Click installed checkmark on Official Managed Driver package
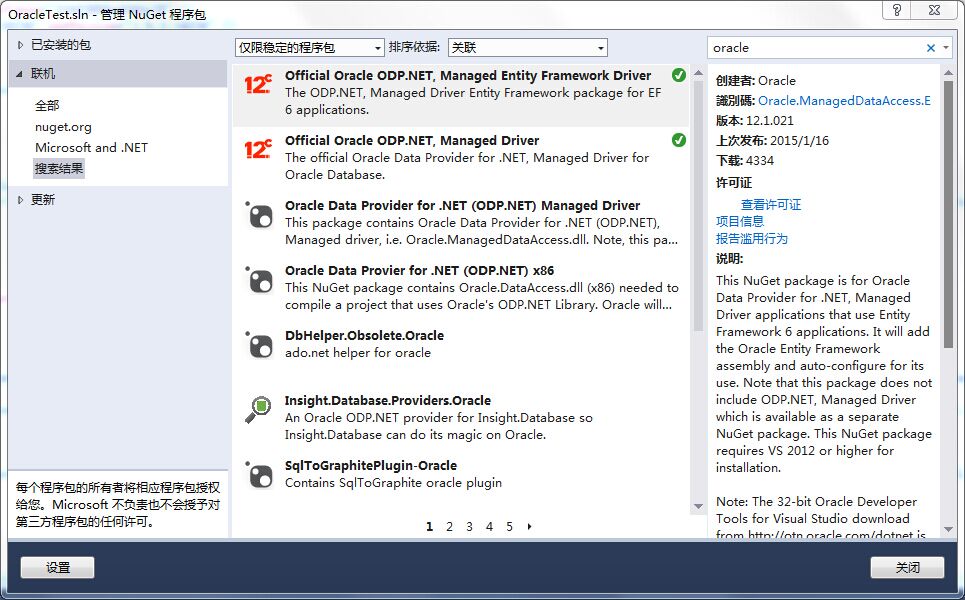Viewport: 965px width, 600px height. tap(679, 140)
